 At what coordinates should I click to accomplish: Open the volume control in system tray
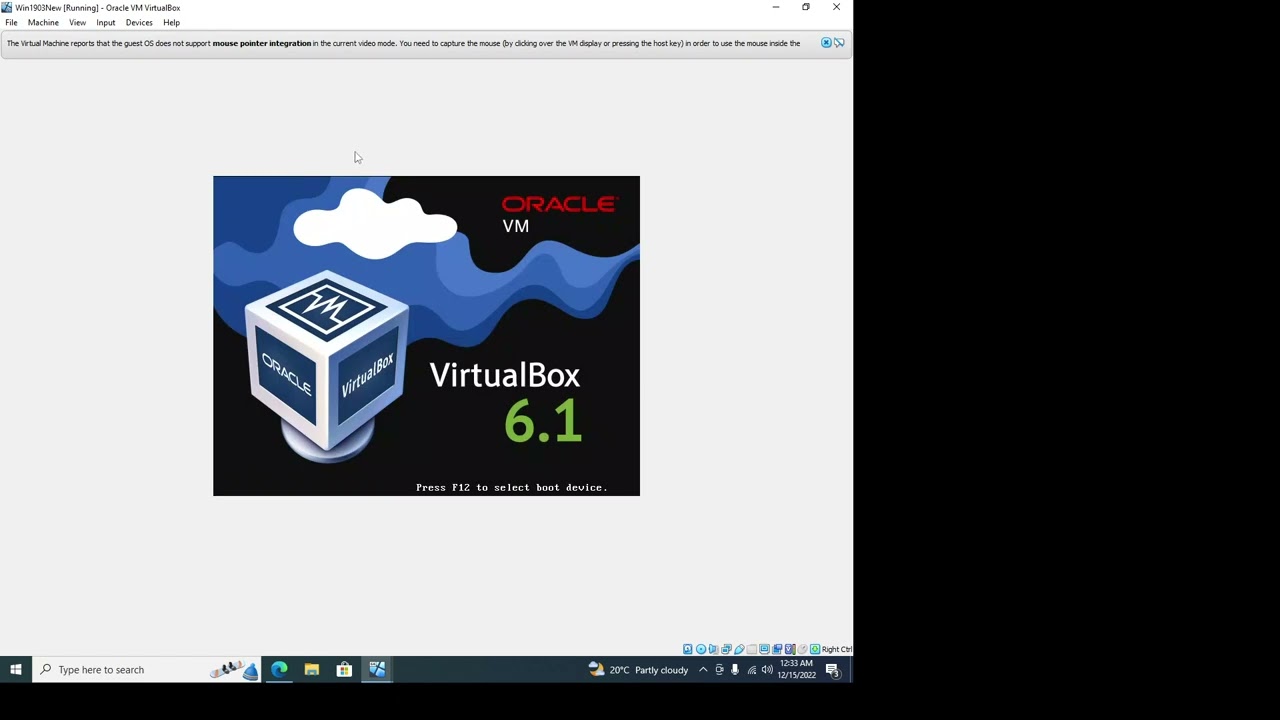[x=767, y=670]
